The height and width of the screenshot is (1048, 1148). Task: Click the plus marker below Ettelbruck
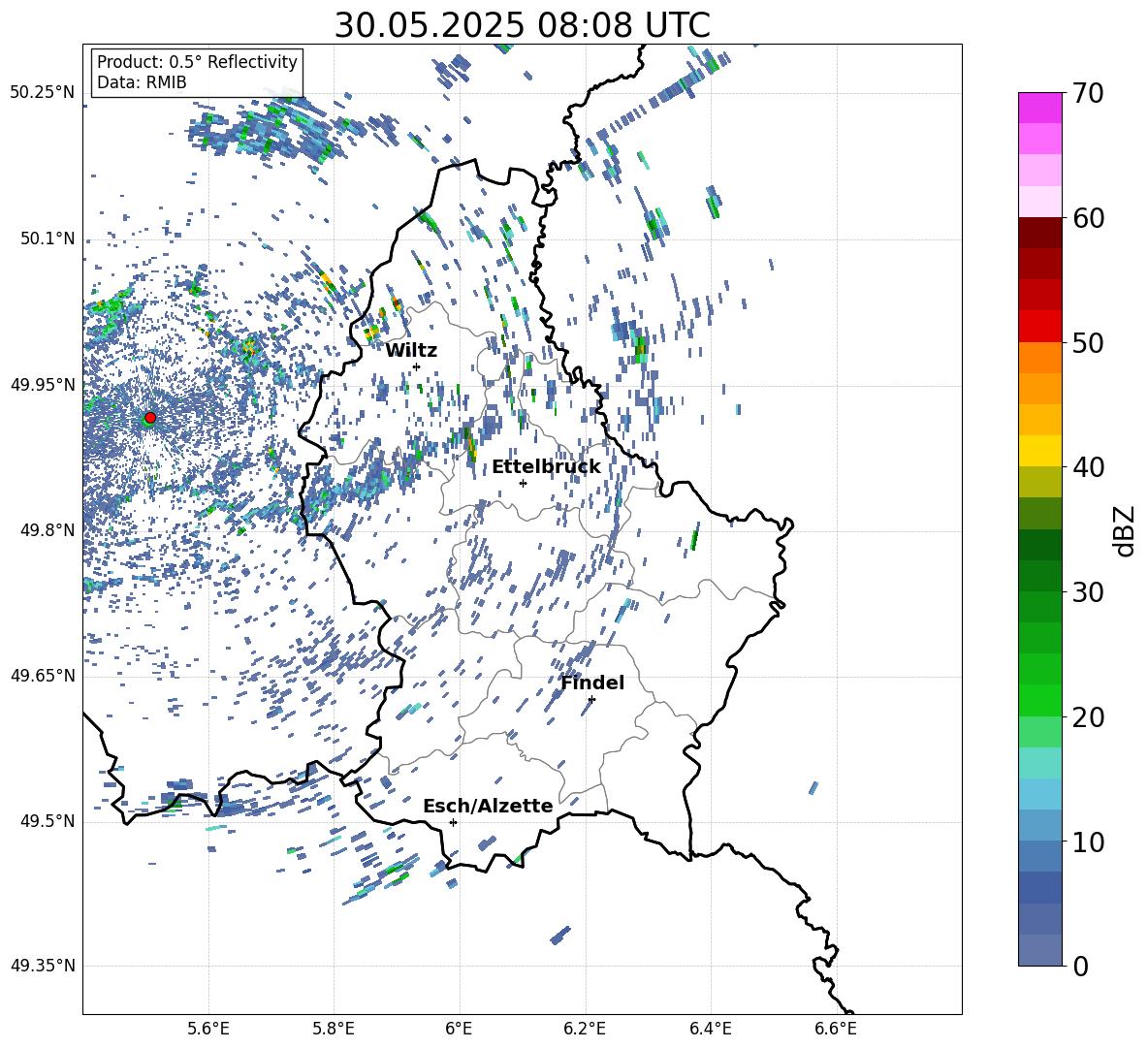click(x=523, y=483)
